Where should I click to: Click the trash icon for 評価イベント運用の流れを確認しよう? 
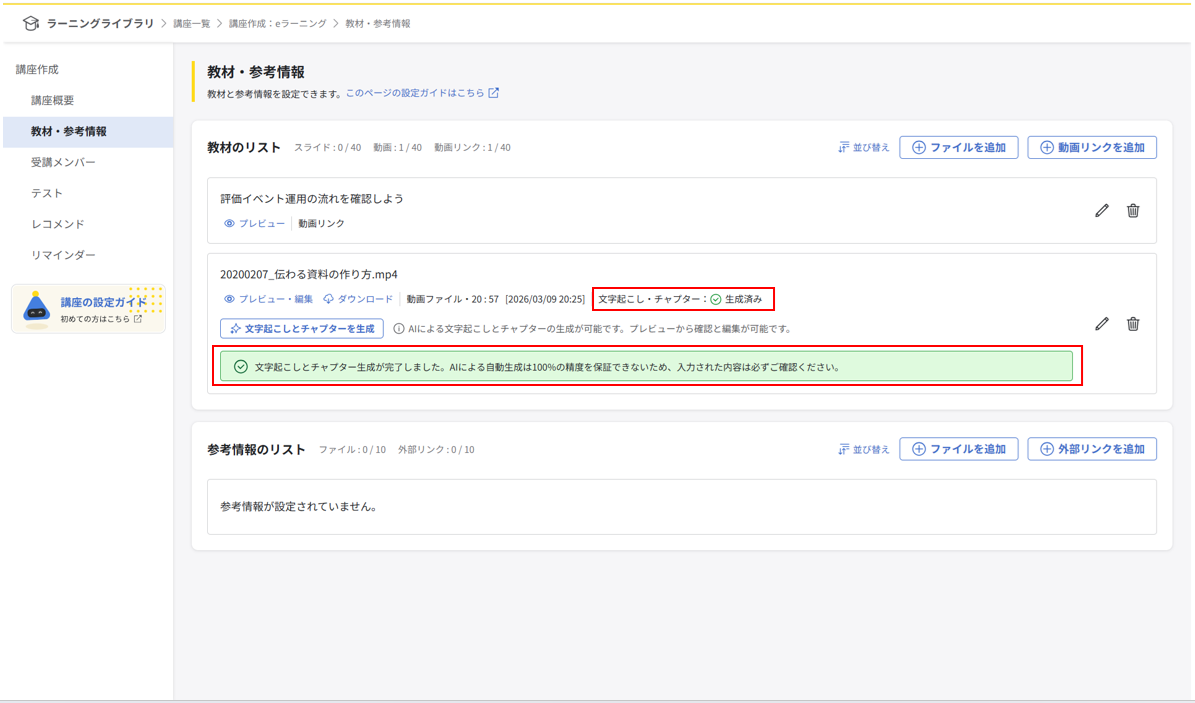click(x=1133, y=211)
